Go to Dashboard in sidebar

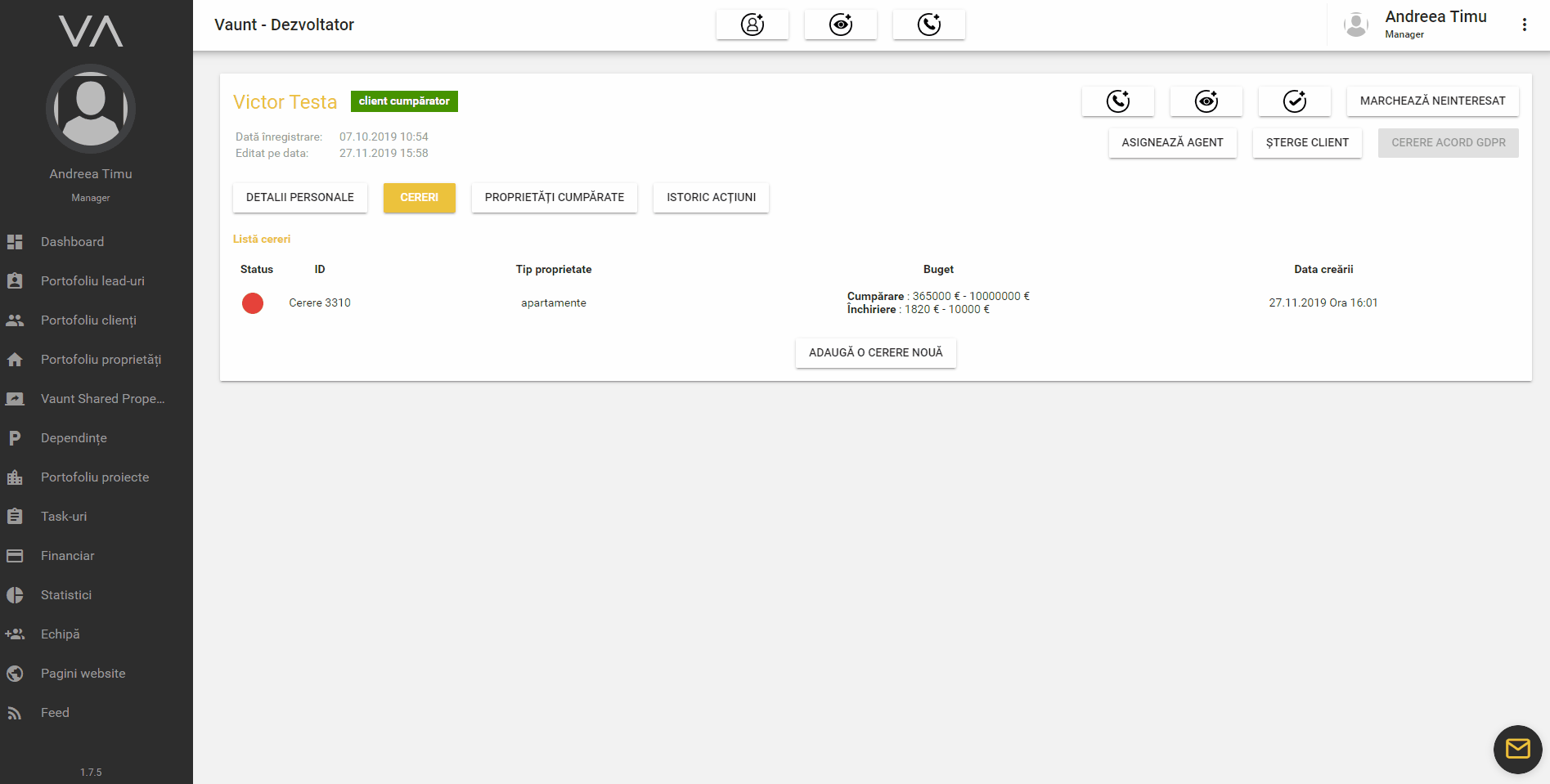(72, 242)
